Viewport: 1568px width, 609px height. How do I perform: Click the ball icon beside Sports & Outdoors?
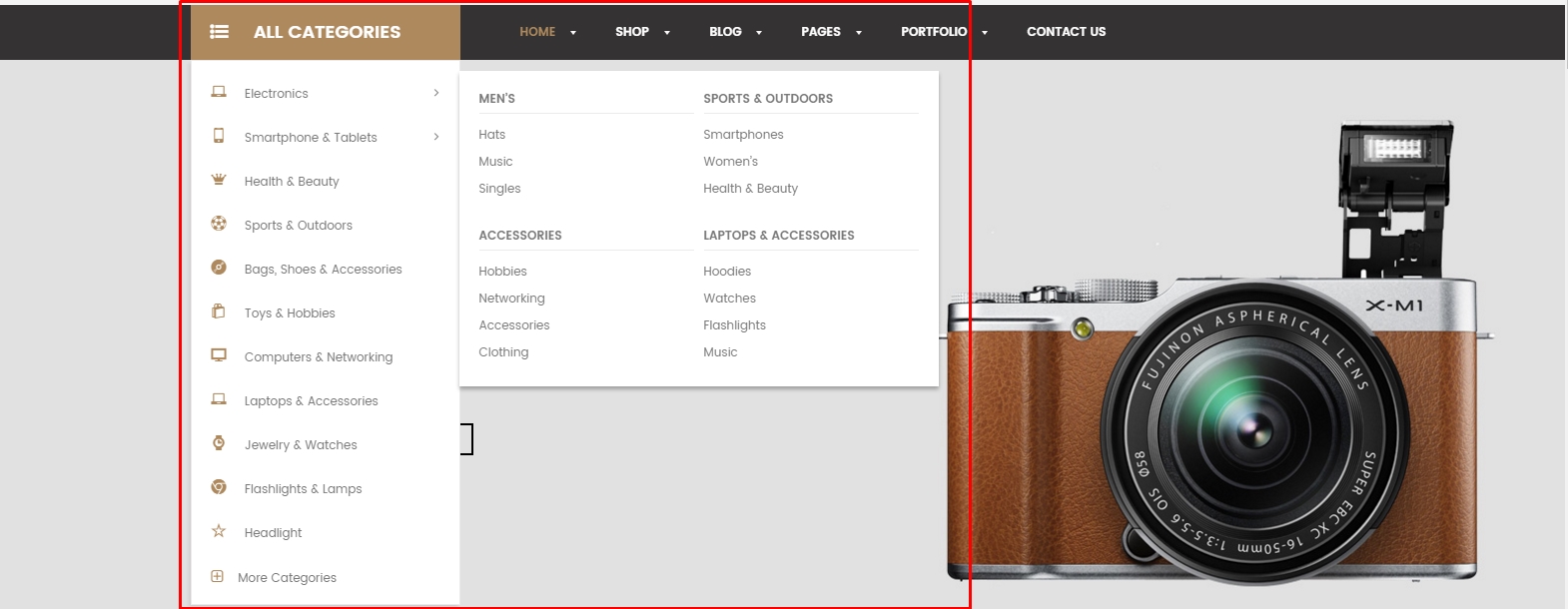(219, 224)
